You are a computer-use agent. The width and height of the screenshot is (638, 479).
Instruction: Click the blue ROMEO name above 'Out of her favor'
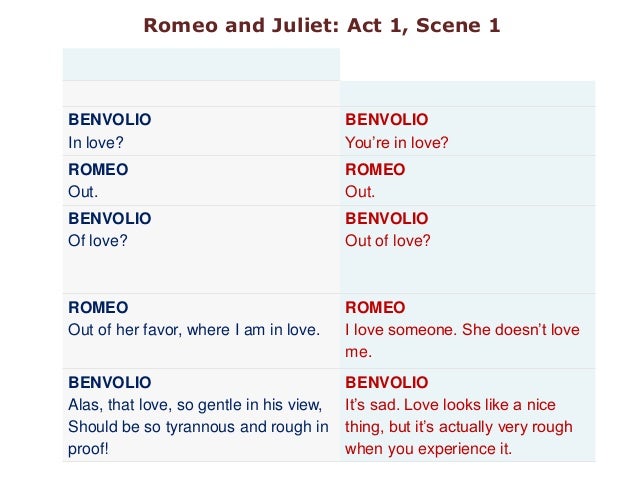[x=98, y=307]
